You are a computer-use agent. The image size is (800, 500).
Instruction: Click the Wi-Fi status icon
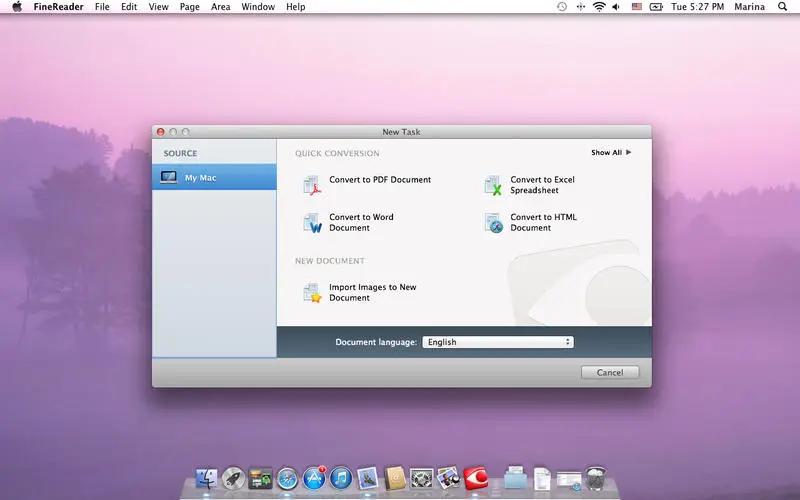(599, 7)
